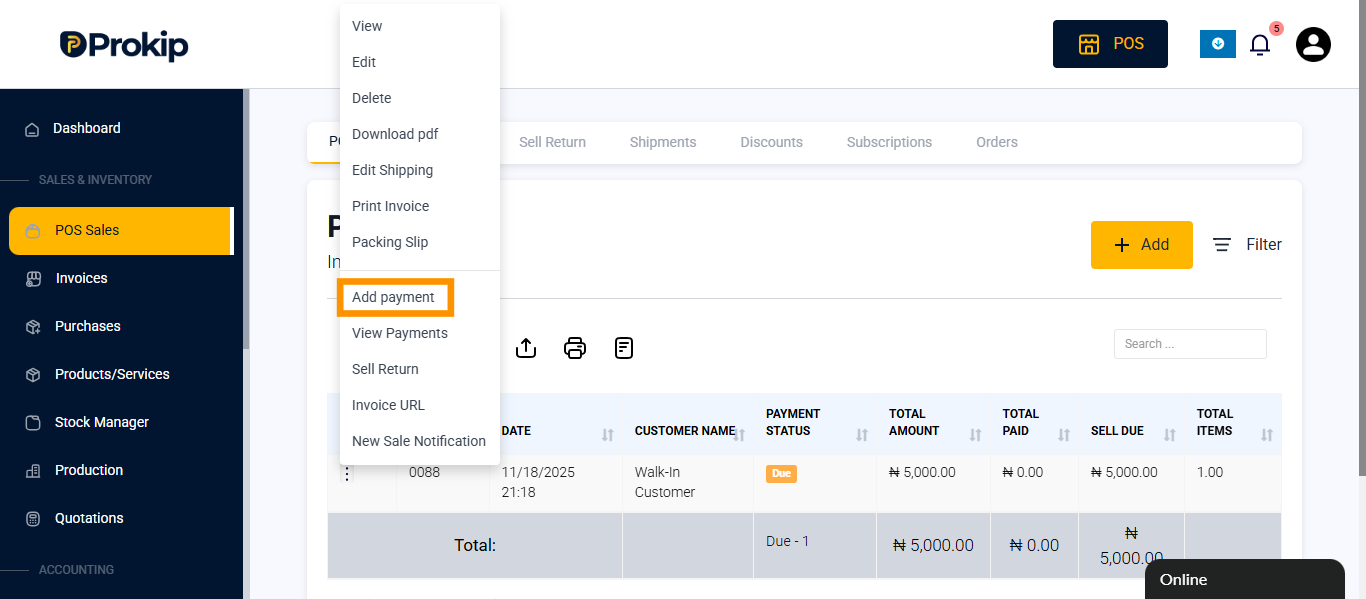The image size is (1366, 599).
Task: Click the Online status chat widget
Action: tap(1245, 579)
